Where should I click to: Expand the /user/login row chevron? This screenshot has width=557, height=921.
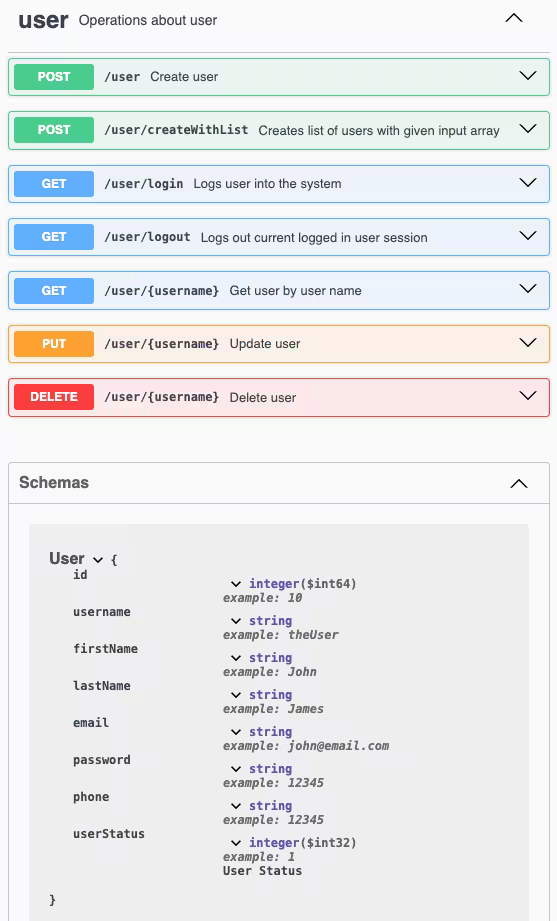(528, 183)
